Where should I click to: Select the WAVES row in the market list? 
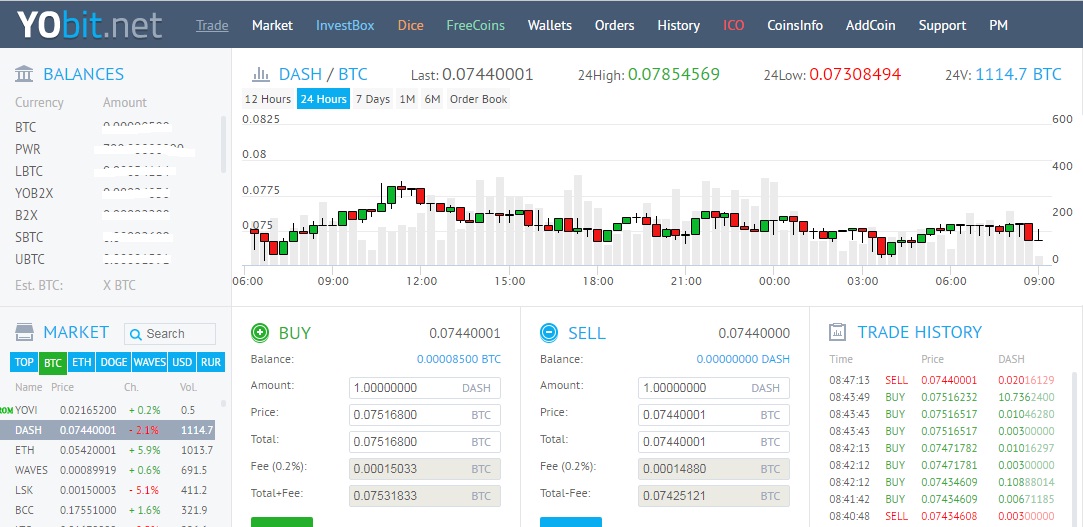108,470
